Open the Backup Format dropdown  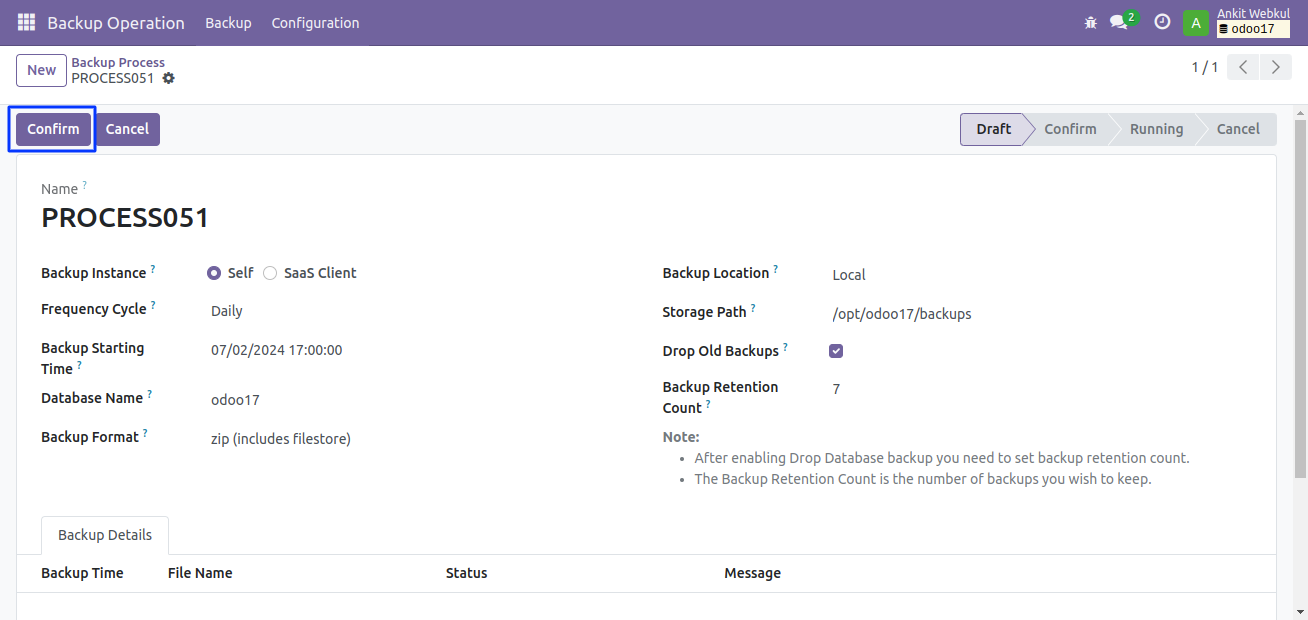[x=400, y=439]
